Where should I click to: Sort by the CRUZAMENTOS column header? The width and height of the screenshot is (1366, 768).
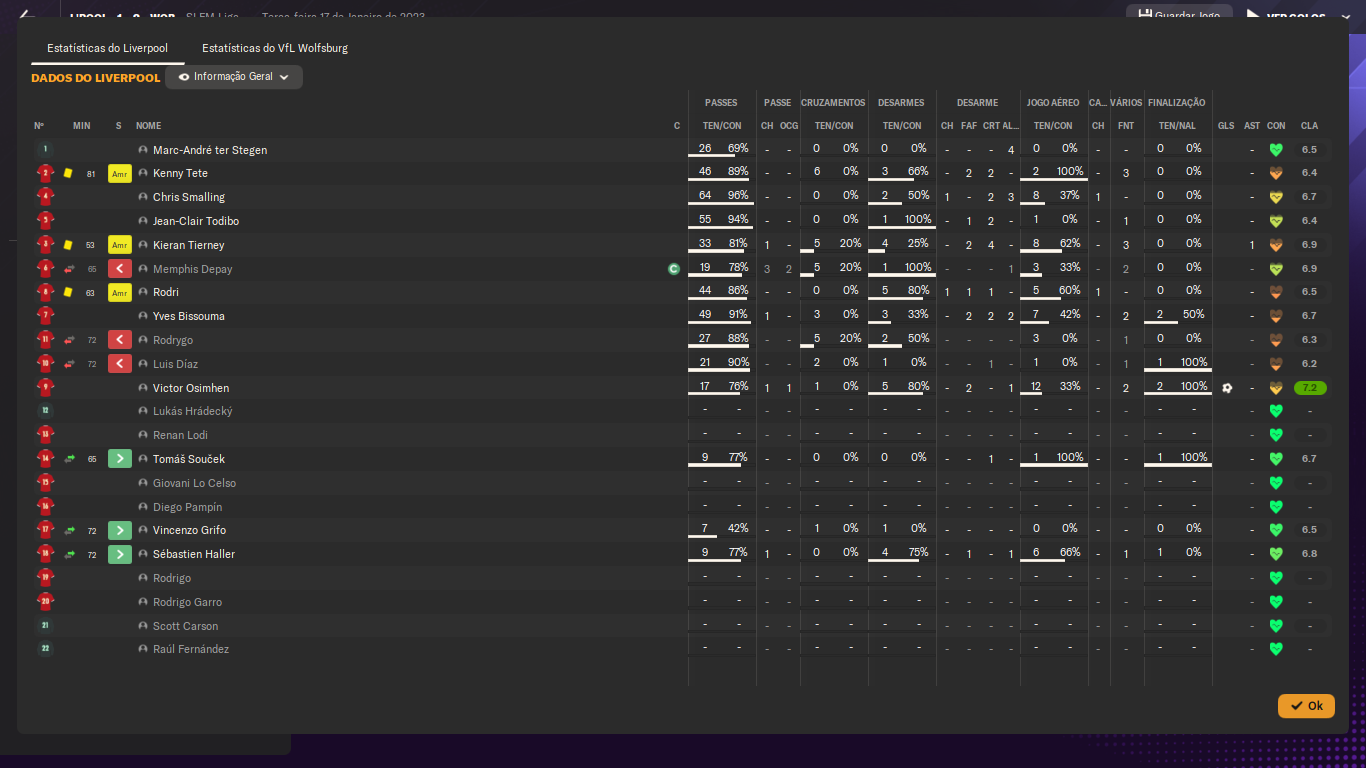point(833,103)
